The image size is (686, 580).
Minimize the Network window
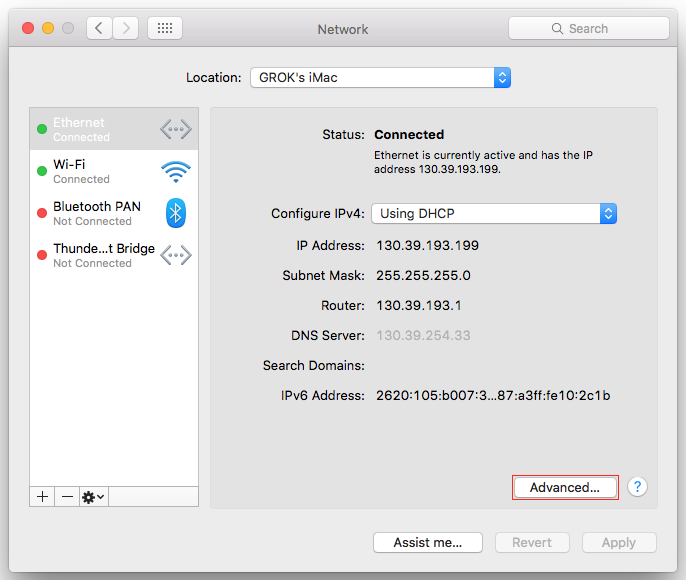pos(48,28)
